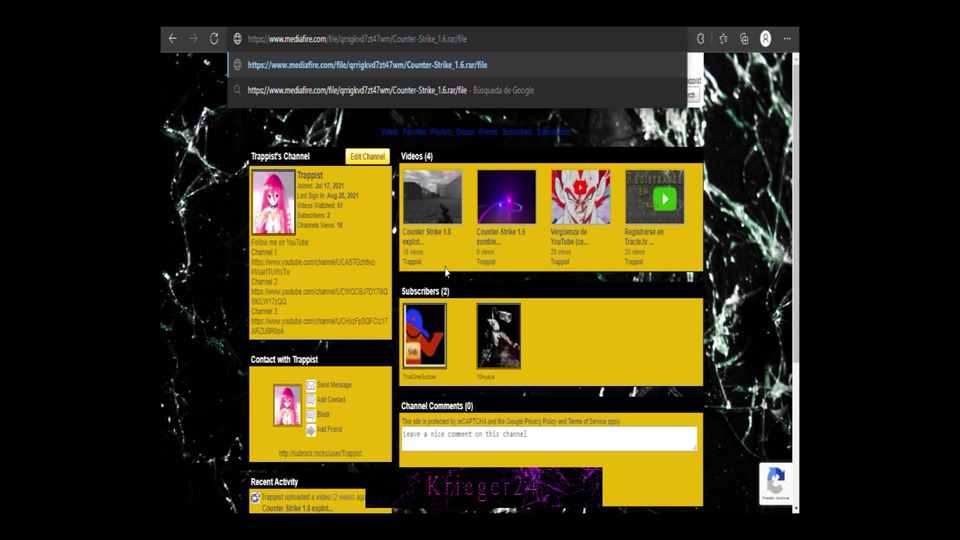
Task: Select the mediafire URL autocomplete suggestion
Action: click(457, 65)
